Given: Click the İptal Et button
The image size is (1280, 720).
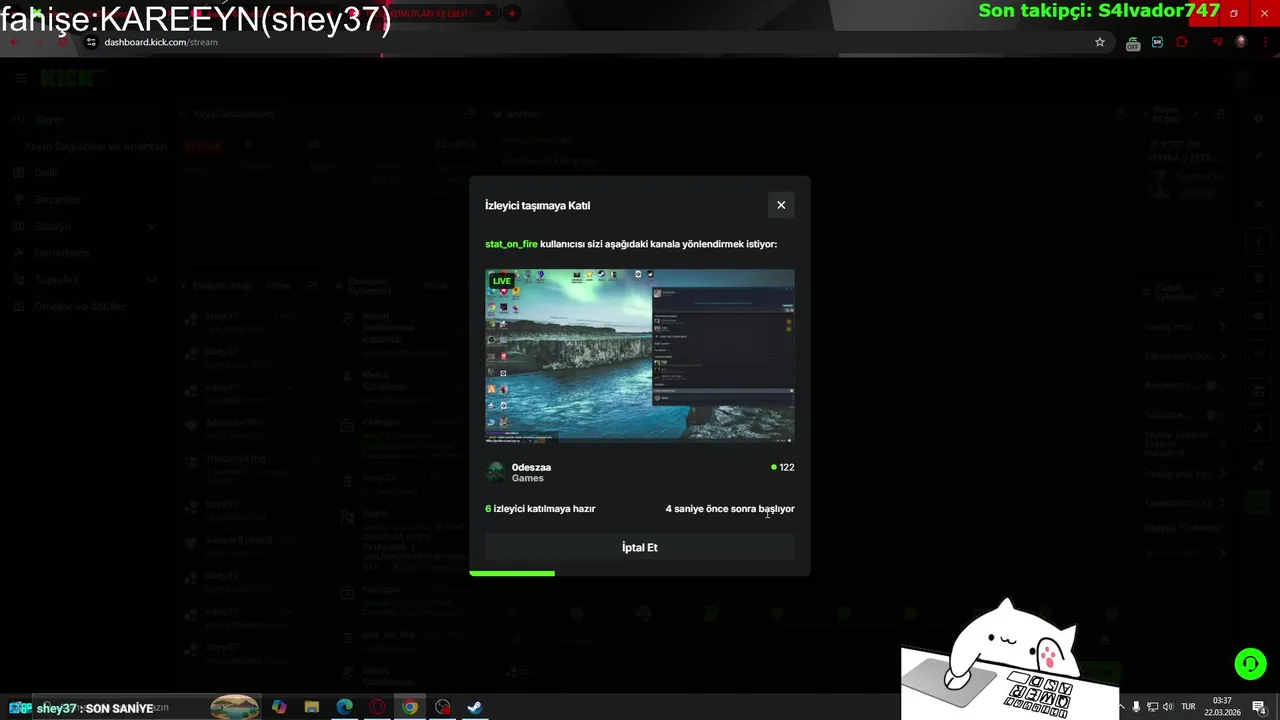Looking at the screenshot, I should pos(640,547).
